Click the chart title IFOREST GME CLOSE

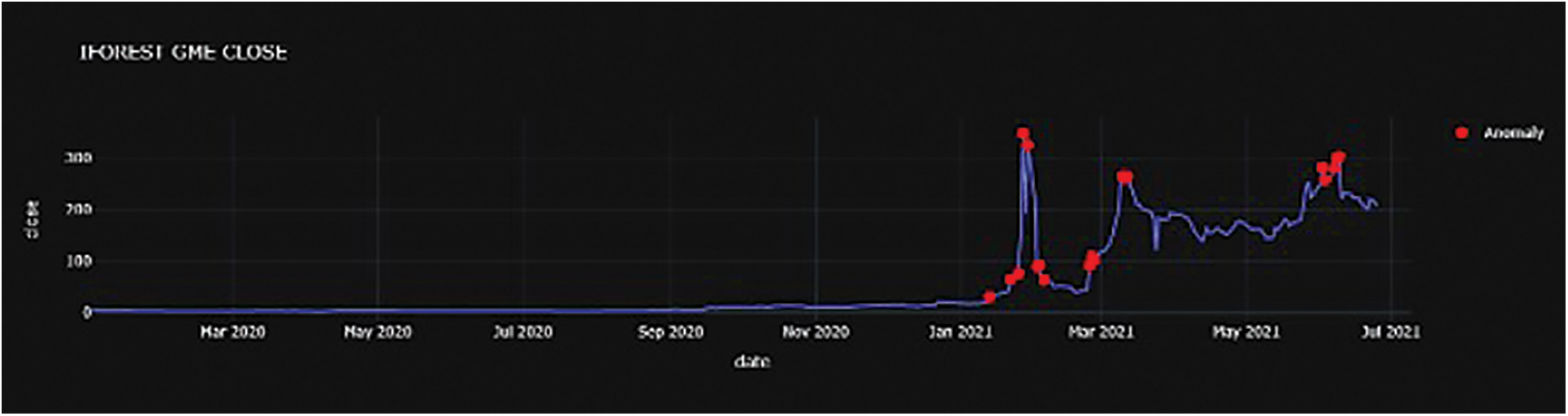coord(183,53)
